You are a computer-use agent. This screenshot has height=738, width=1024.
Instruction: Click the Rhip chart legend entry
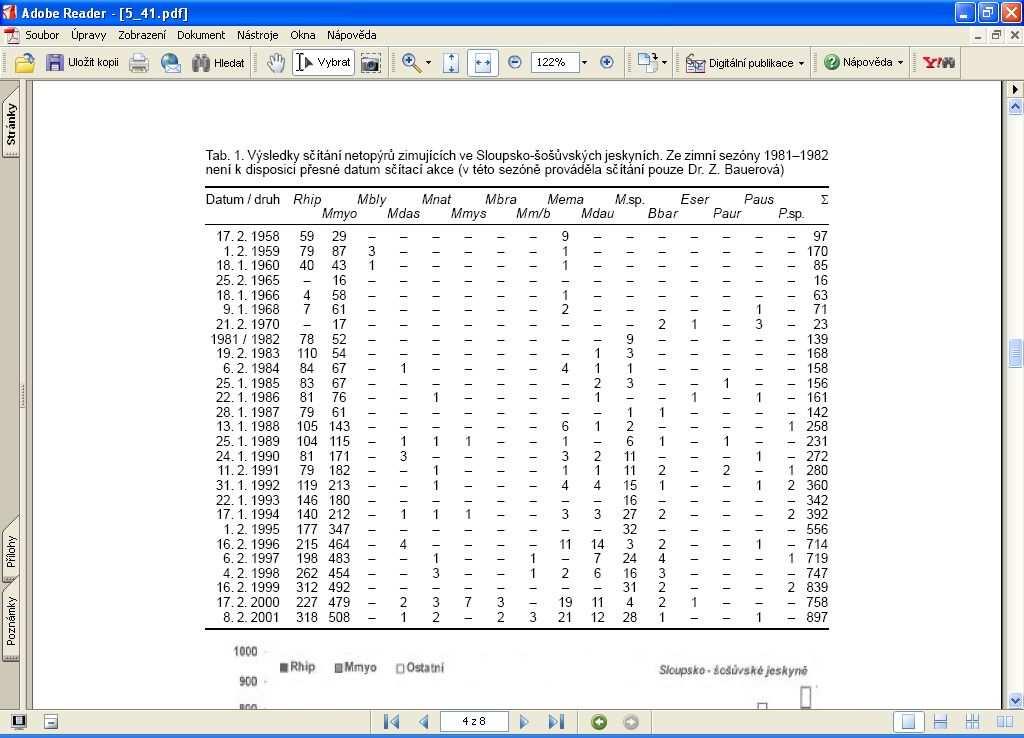(297, 667)
